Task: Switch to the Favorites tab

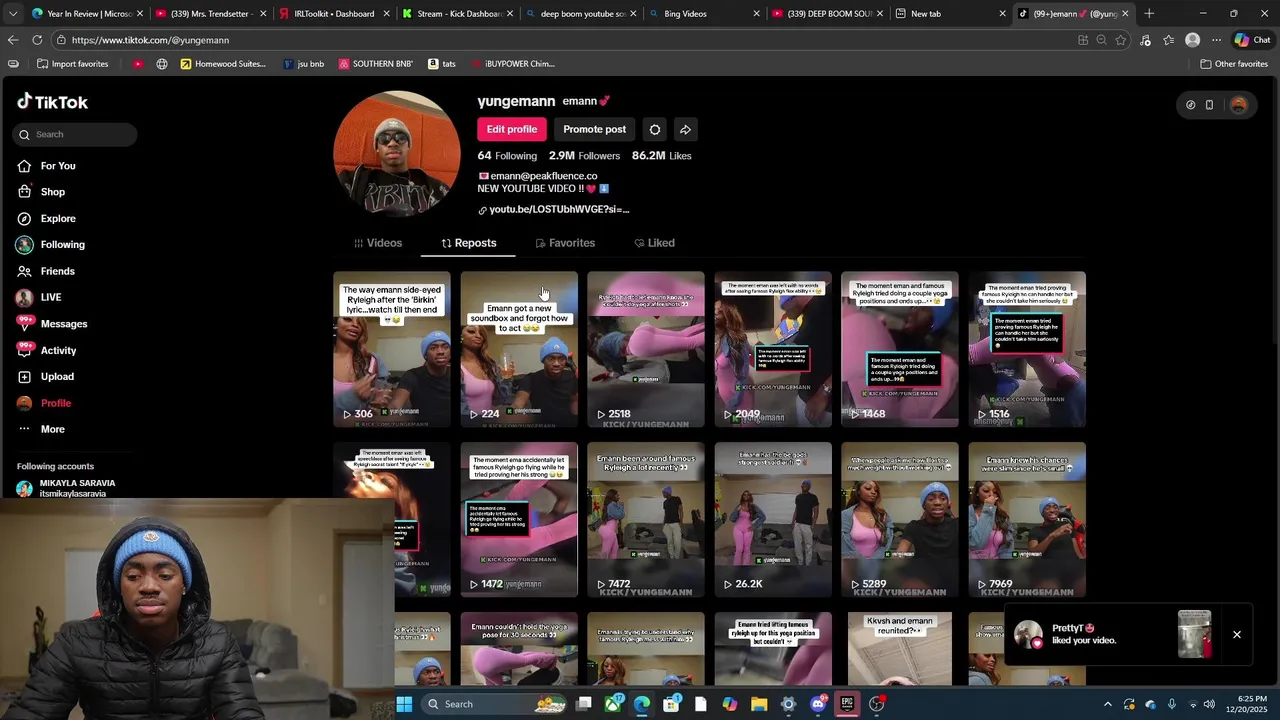Action: [x=565, y=243]
